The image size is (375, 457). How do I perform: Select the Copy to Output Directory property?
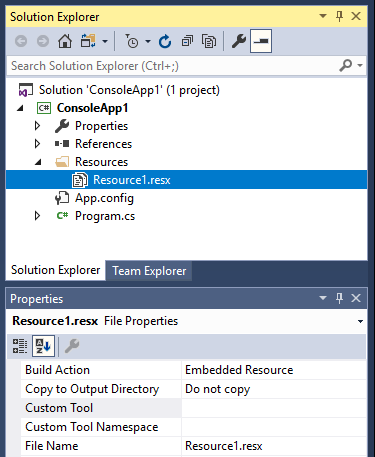101,389
